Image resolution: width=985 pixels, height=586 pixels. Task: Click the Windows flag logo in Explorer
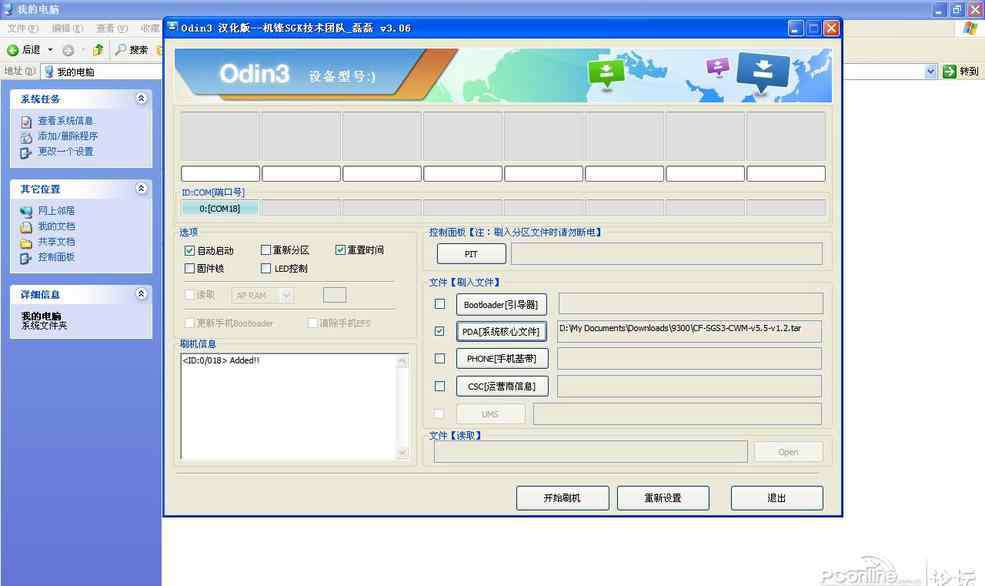tap(971, 28)
